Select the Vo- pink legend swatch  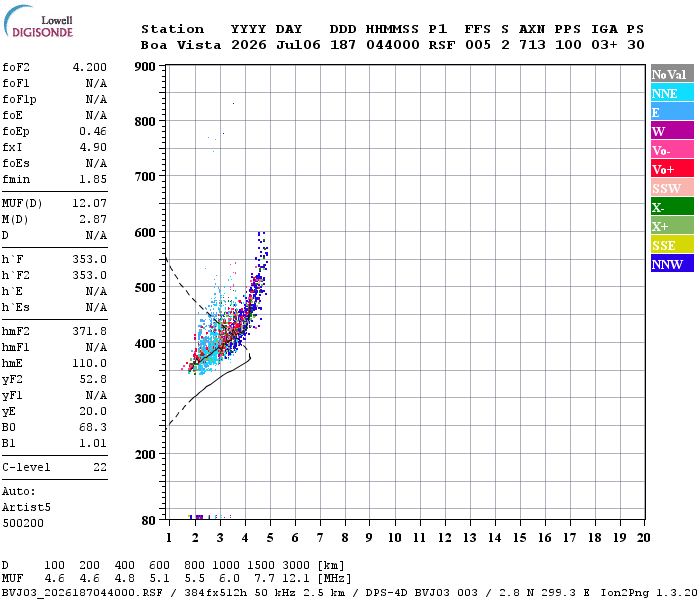(672, 150)
